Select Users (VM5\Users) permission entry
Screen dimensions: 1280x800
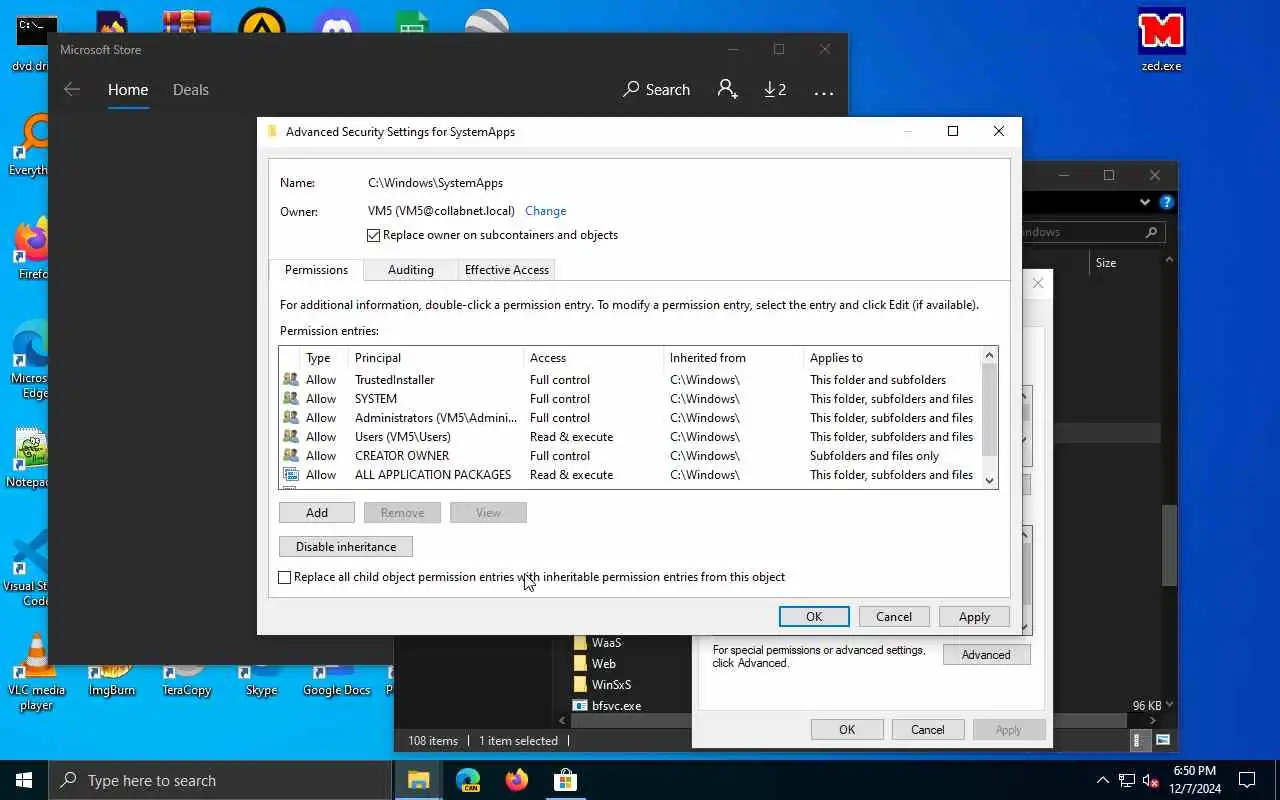630,437
